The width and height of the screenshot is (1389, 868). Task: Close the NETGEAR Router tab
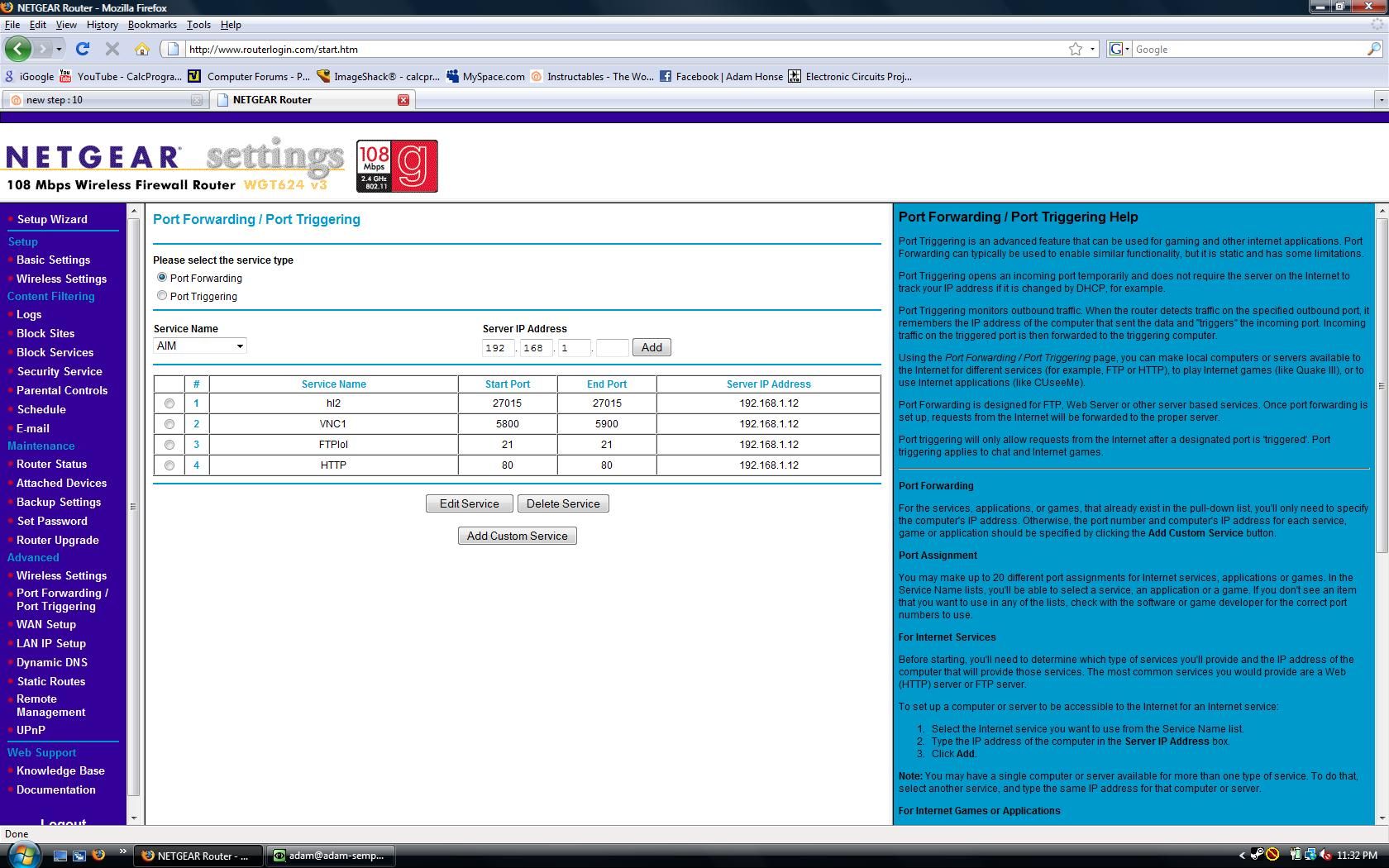click(x=403, y=99)
